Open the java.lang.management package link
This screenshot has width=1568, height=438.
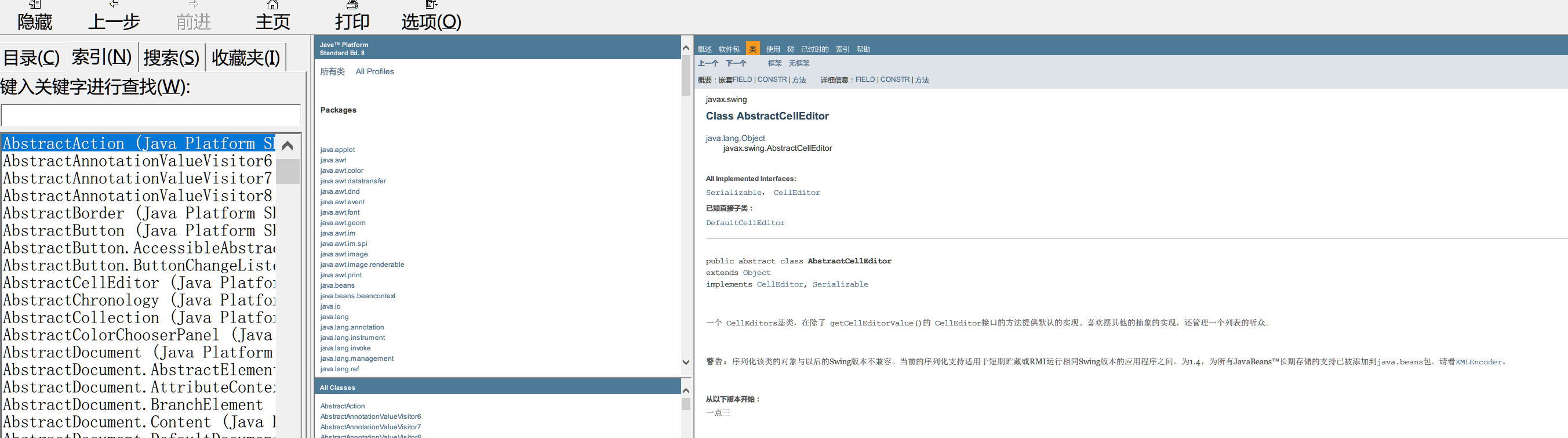tap(356, 359)
